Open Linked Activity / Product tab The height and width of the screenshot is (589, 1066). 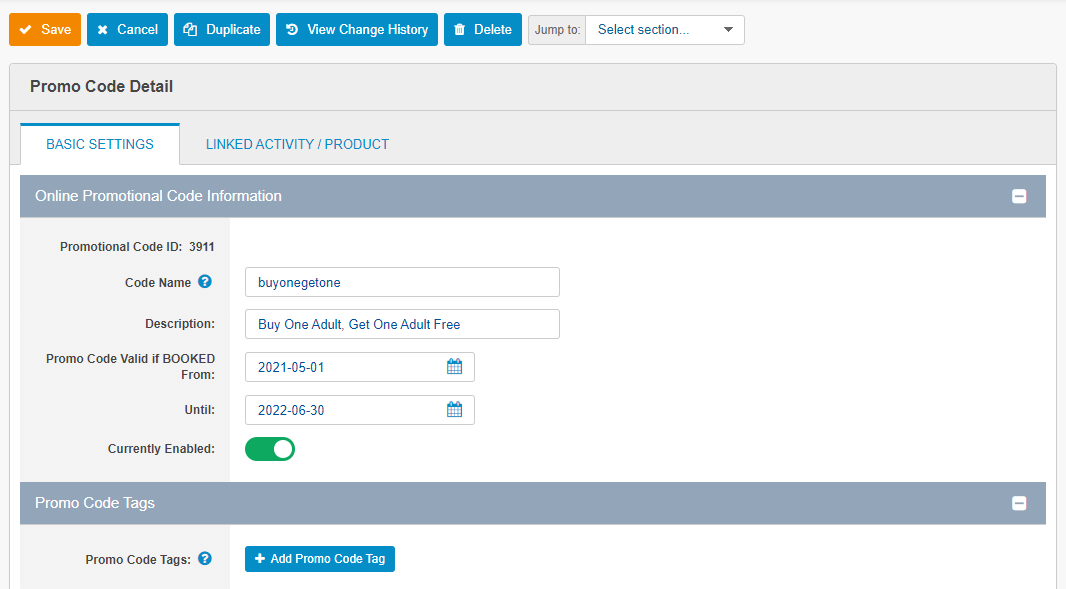(297, 144)
